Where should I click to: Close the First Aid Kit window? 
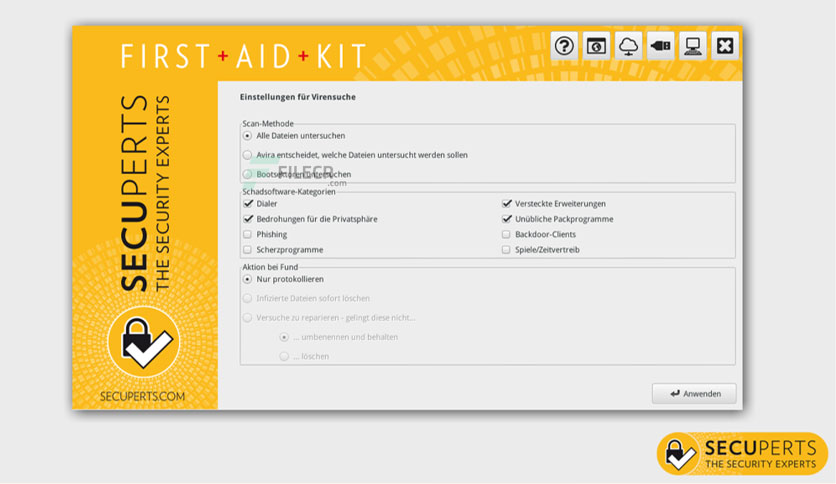[725, 46]
